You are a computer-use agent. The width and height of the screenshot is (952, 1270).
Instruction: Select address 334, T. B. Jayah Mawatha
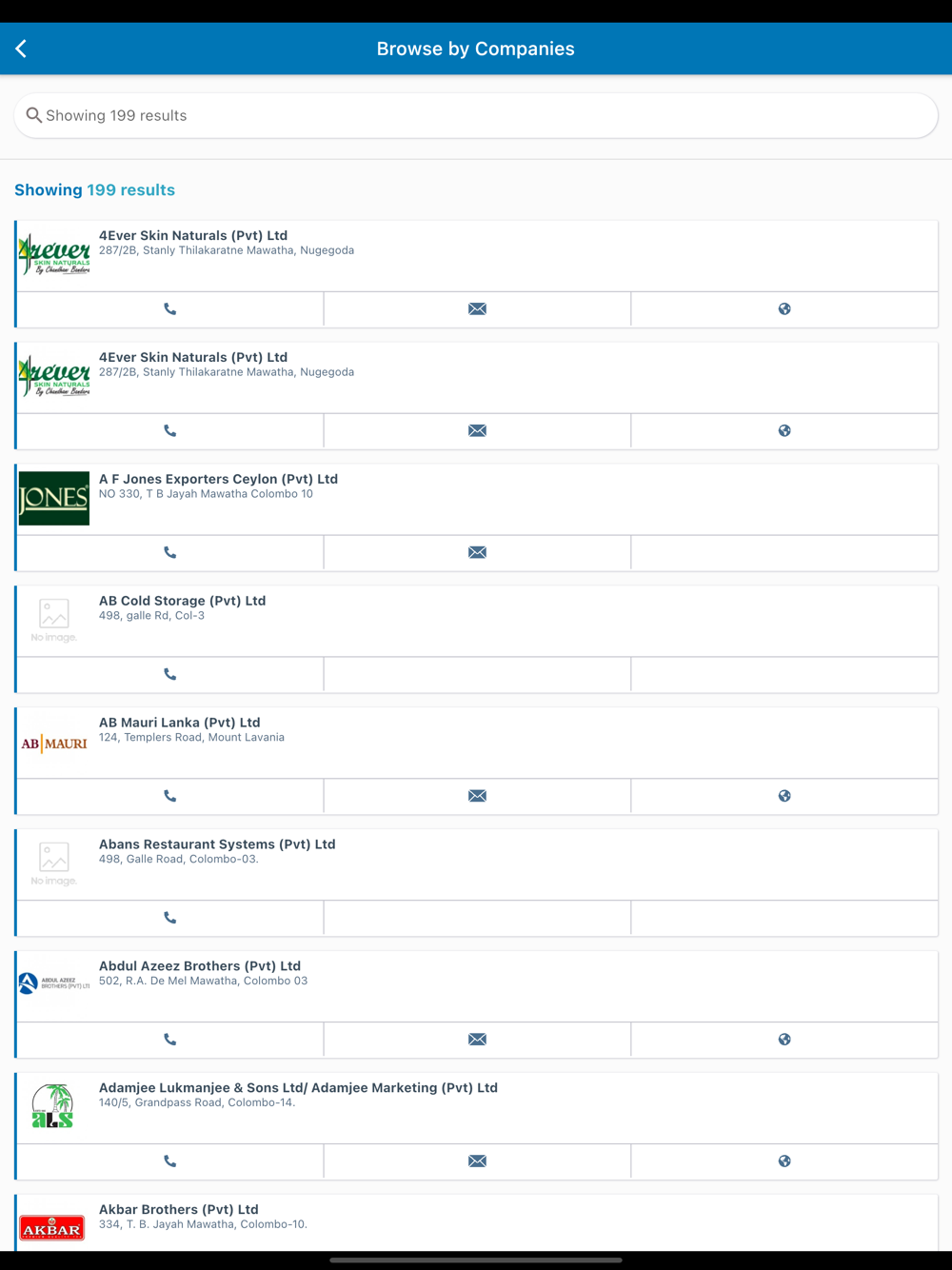203,1225
